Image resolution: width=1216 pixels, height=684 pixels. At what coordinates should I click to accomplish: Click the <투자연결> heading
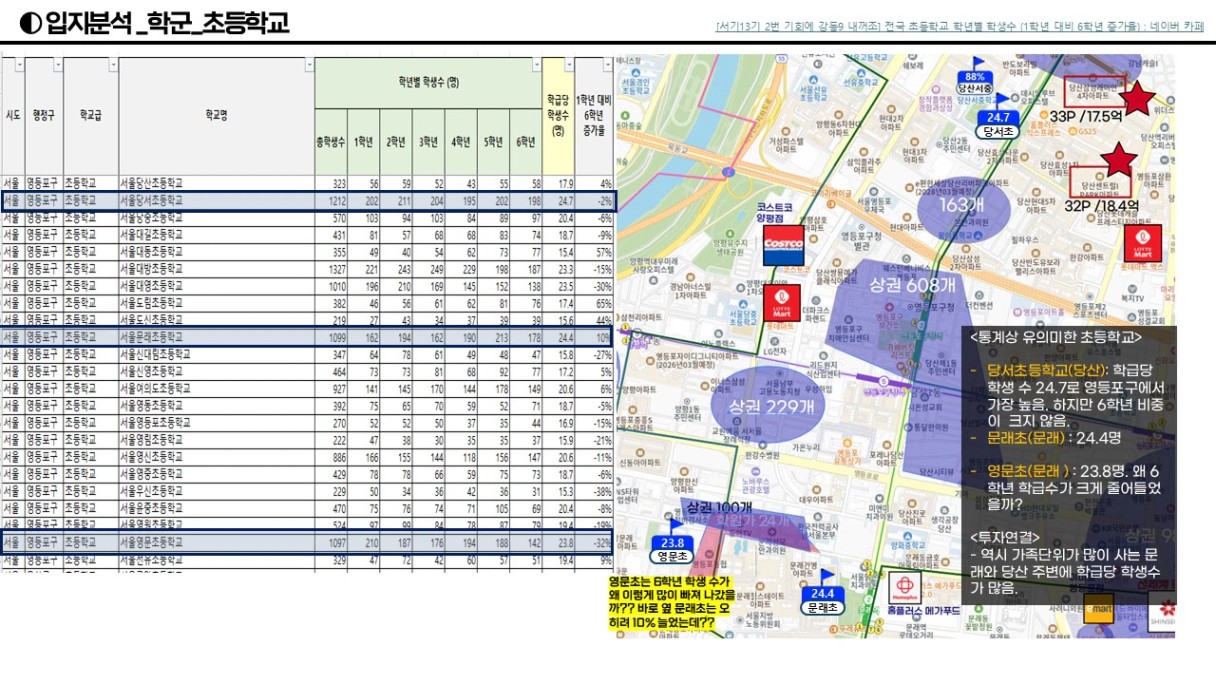point(1003,536)
